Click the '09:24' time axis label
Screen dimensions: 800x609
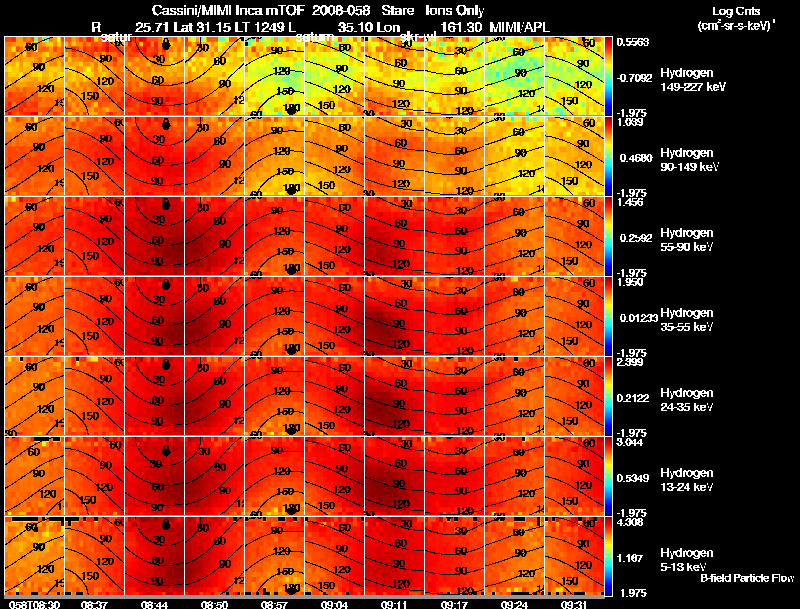(514, 604)
